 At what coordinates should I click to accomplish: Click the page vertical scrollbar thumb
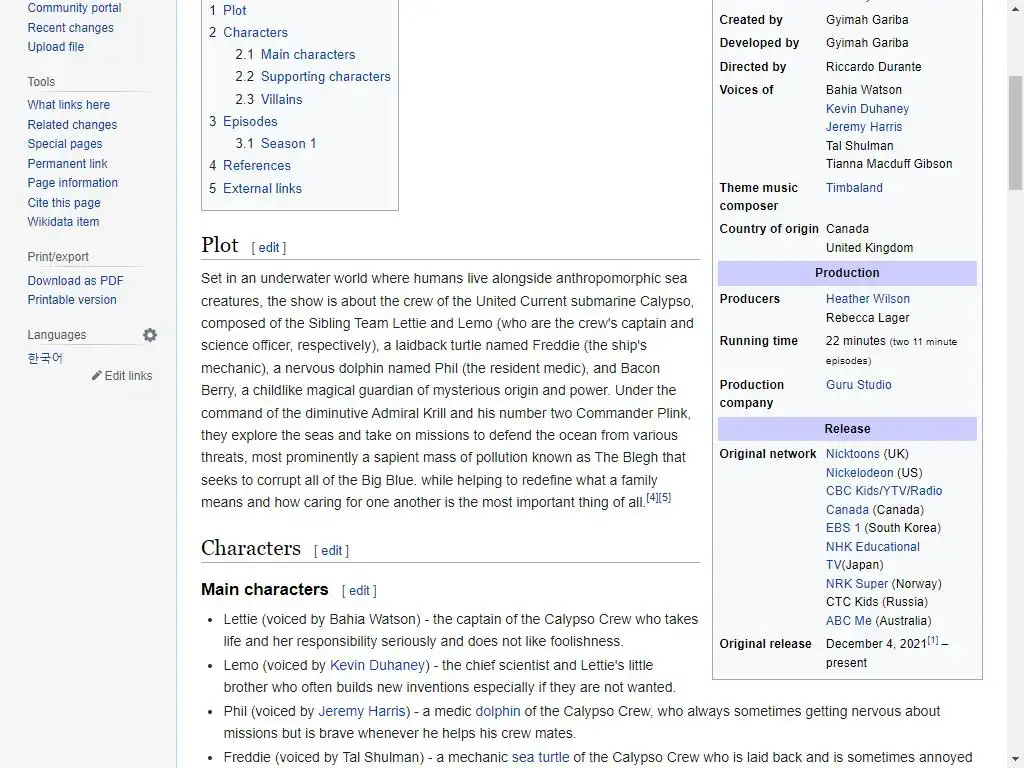[x=1016, y=132]
